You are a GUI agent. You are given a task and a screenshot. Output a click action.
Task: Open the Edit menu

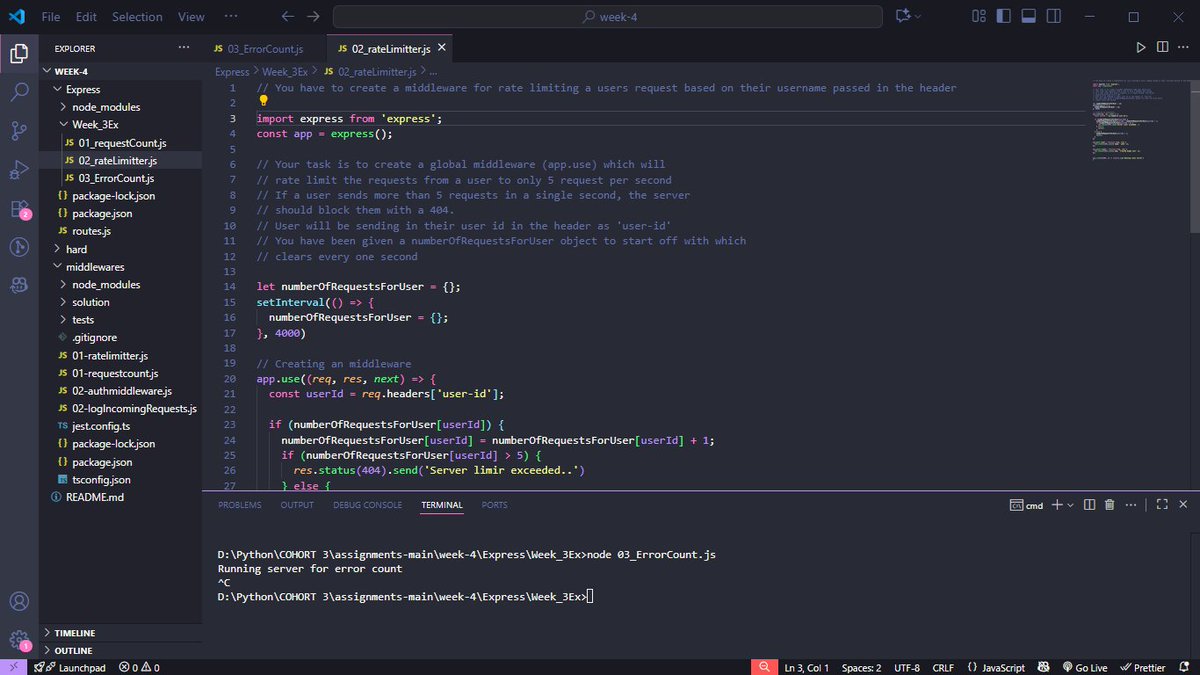click(86, 16)
